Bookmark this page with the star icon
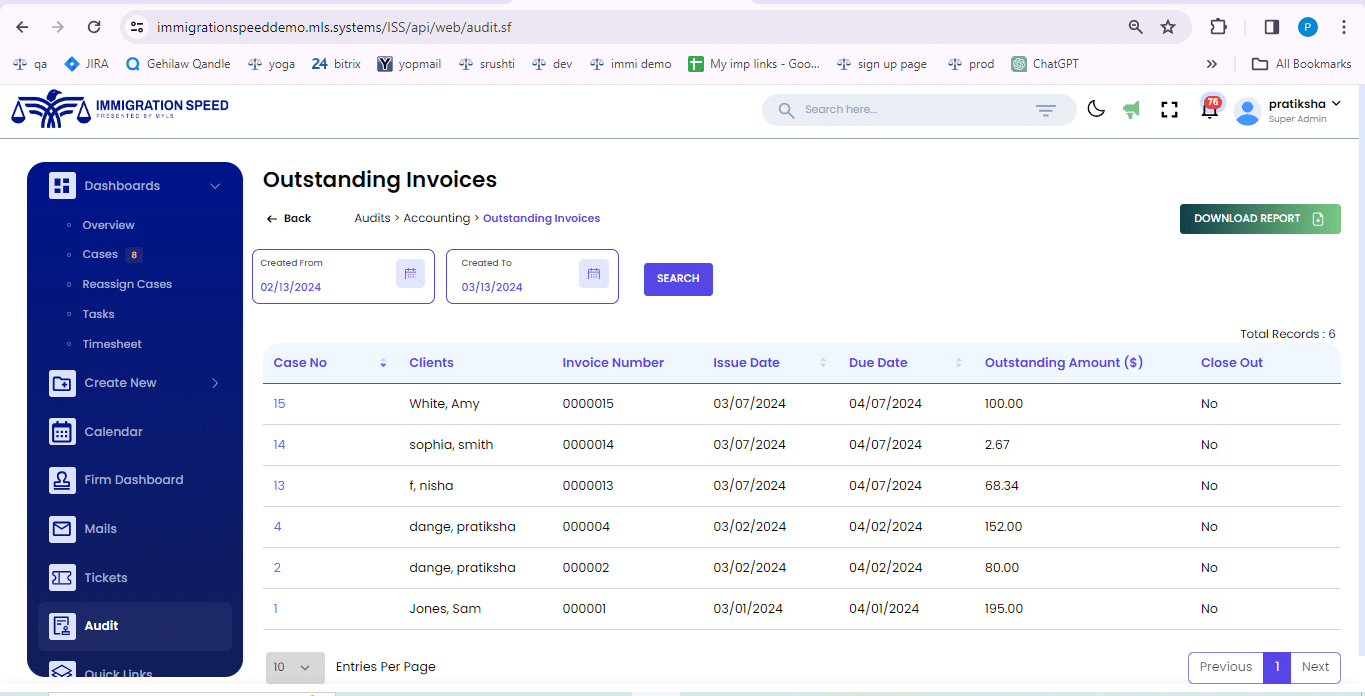 [1168, 27]
